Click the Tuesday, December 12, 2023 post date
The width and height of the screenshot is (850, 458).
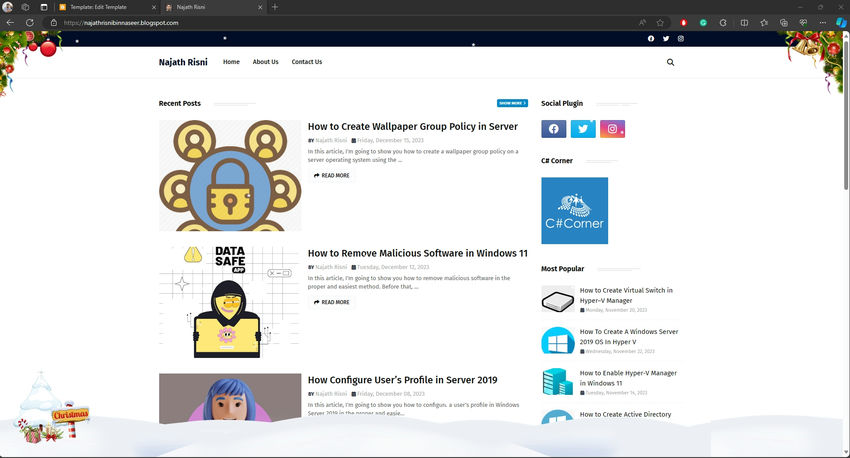pos(392,267)
